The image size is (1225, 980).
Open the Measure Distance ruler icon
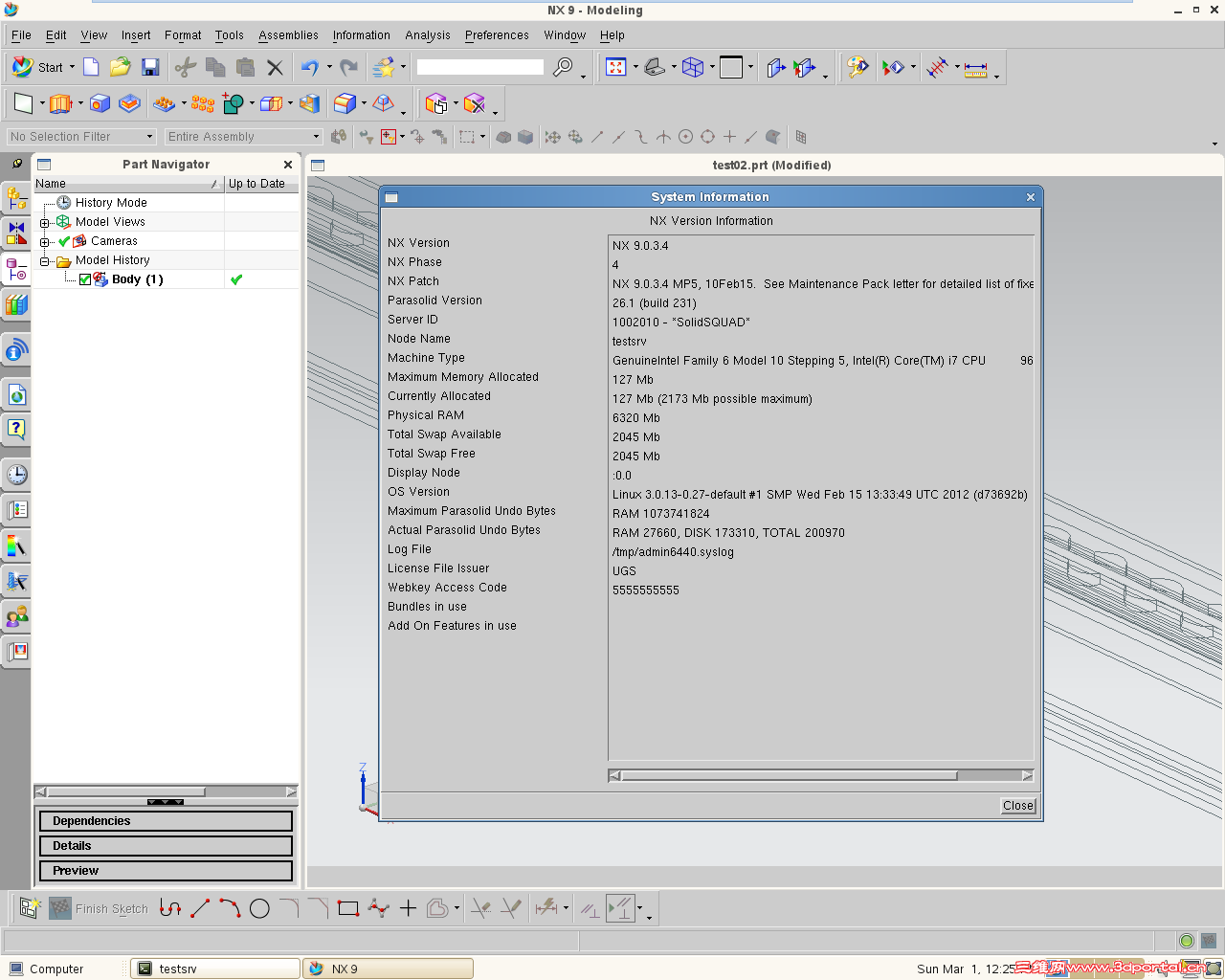pos(975,69)
